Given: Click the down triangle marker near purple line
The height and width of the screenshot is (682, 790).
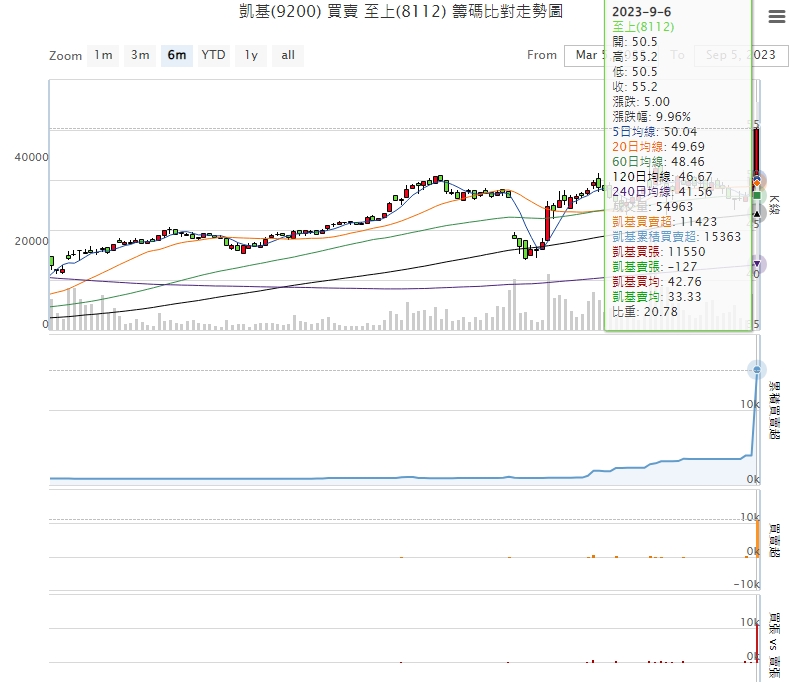Looking at the screenshot, I should (757, 265).
